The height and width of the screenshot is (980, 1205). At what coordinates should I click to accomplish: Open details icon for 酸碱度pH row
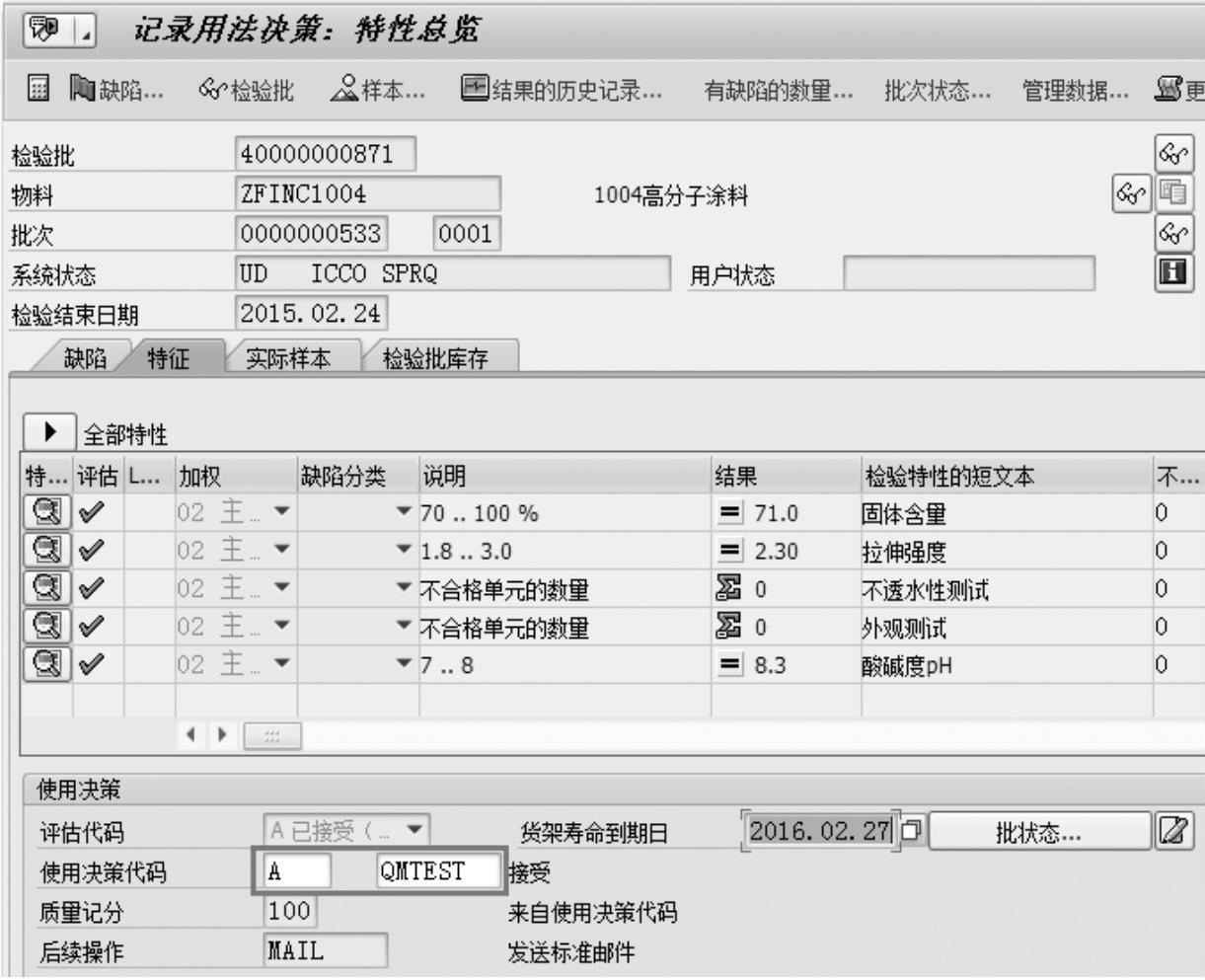click(x=47, y=665)
